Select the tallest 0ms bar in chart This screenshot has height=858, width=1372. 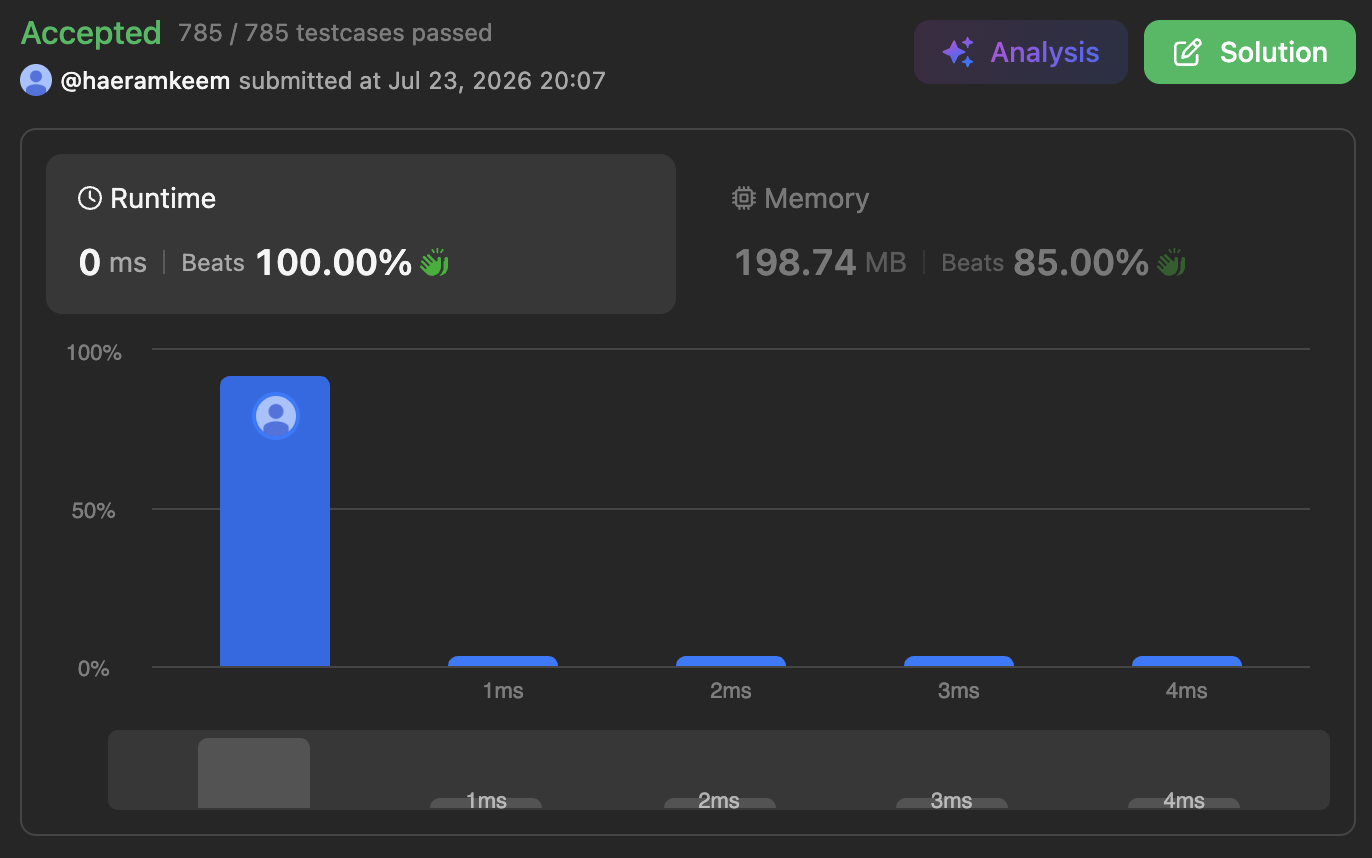[275, 521]
